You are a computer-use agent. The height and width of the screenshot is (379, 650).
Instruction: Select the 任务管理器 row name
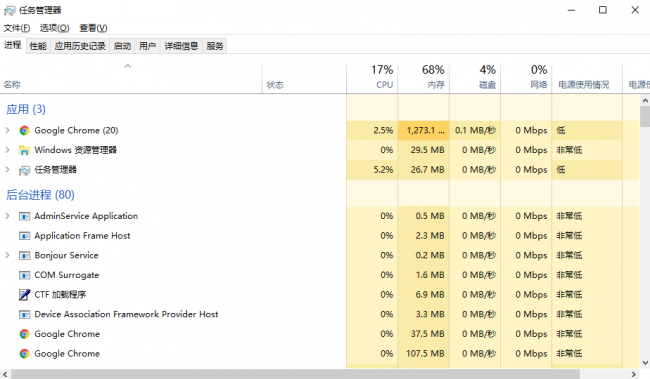click(x=56, y=170)
